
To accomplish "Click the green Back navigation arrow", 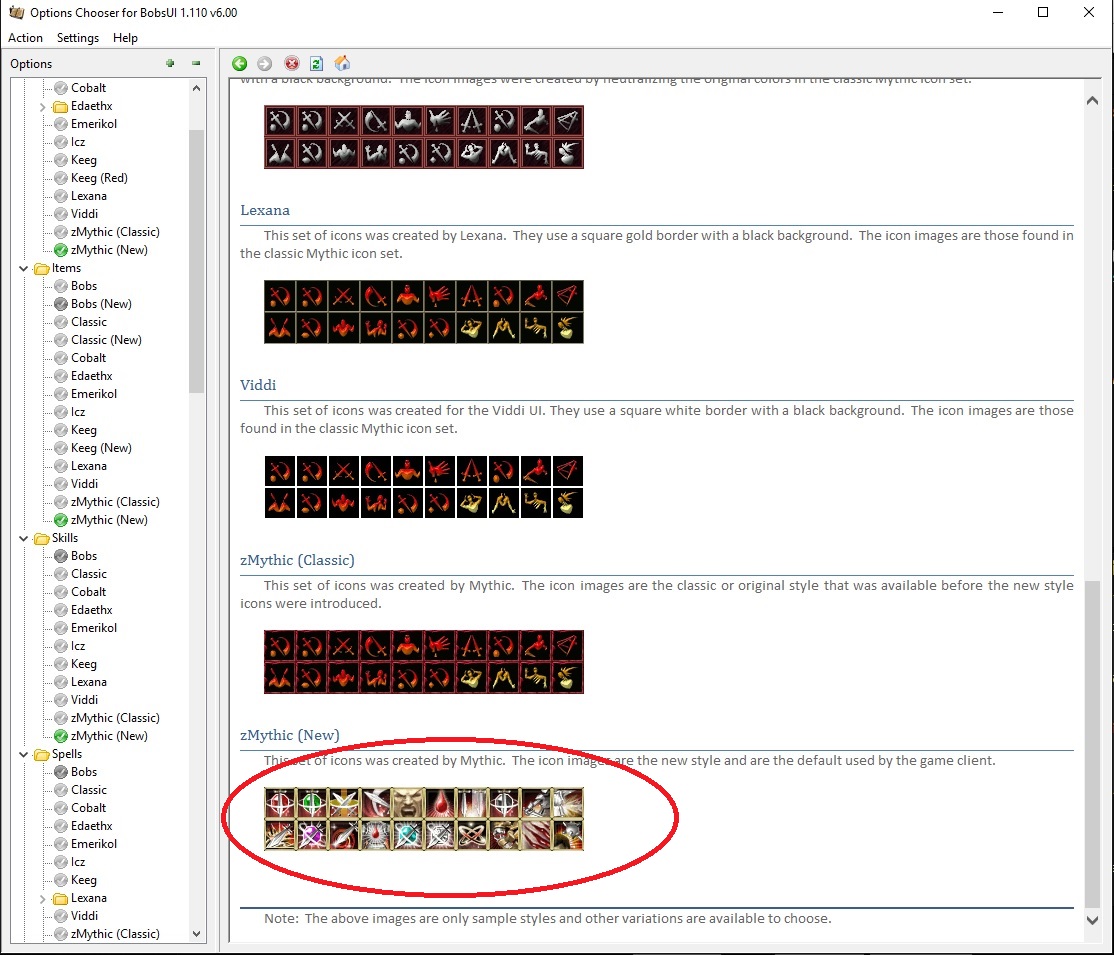I will [240, 63].
